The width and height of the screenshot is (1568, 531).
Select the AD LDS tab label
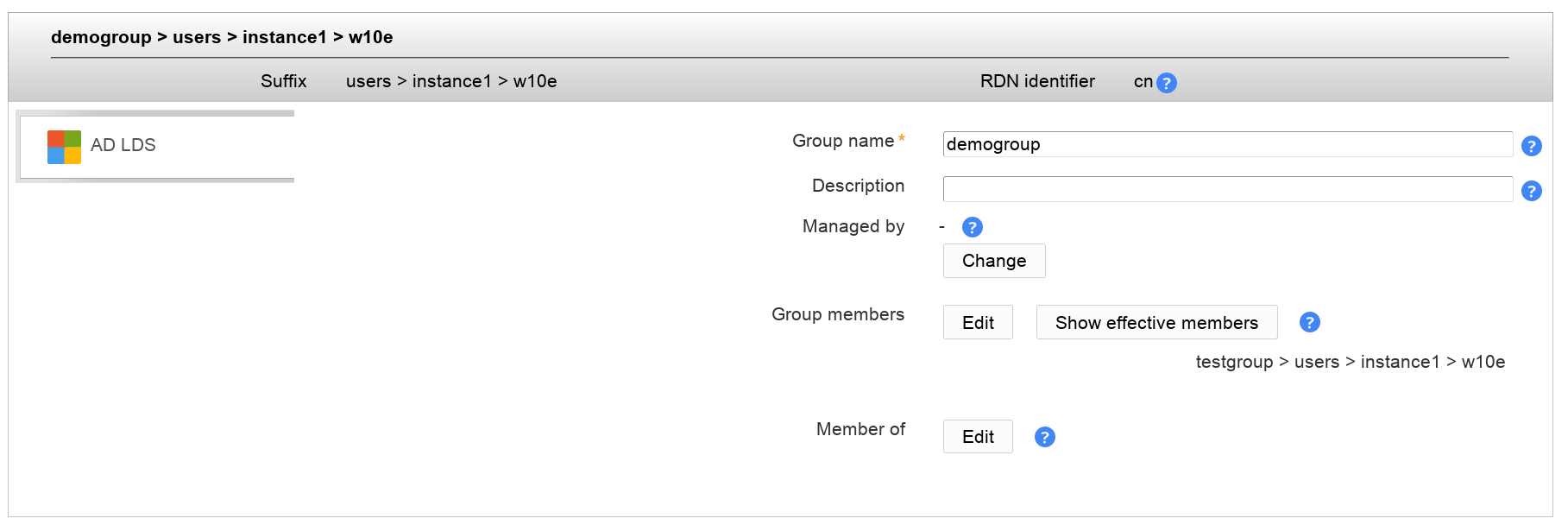[x=123, y=145]
